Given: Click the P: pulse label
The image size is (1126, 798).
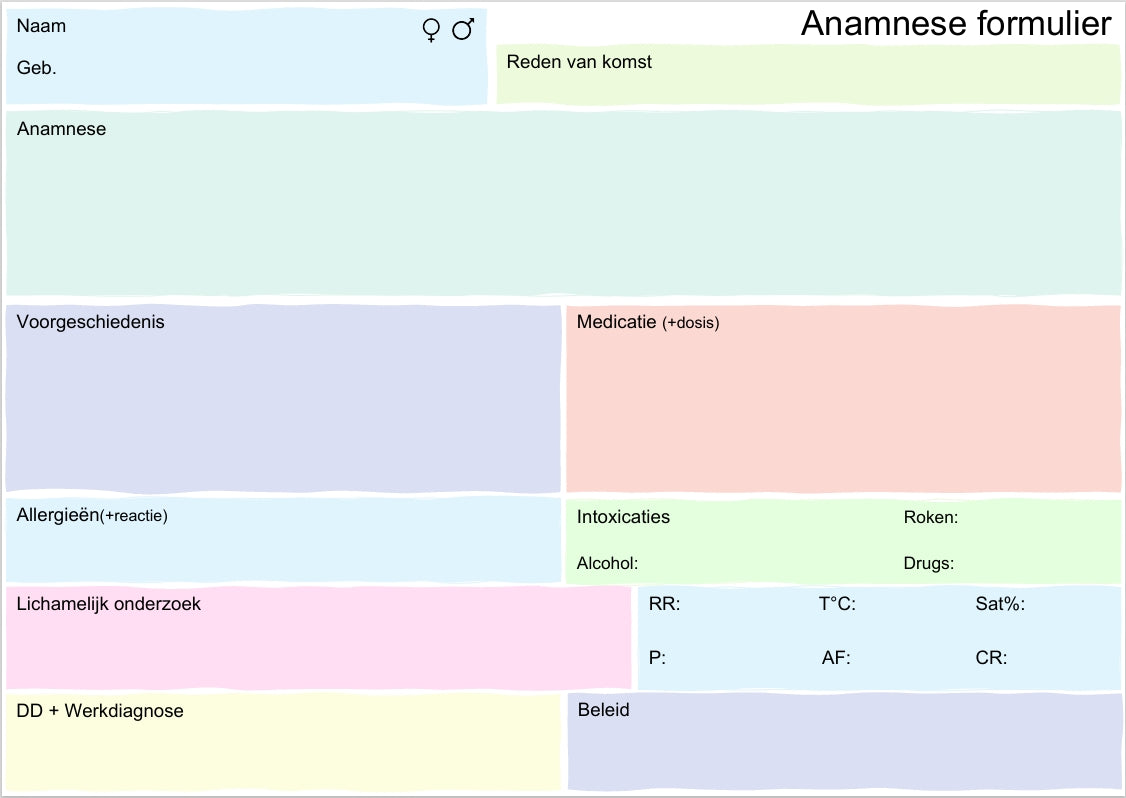Looking at the screenshot, I should 657,658.
